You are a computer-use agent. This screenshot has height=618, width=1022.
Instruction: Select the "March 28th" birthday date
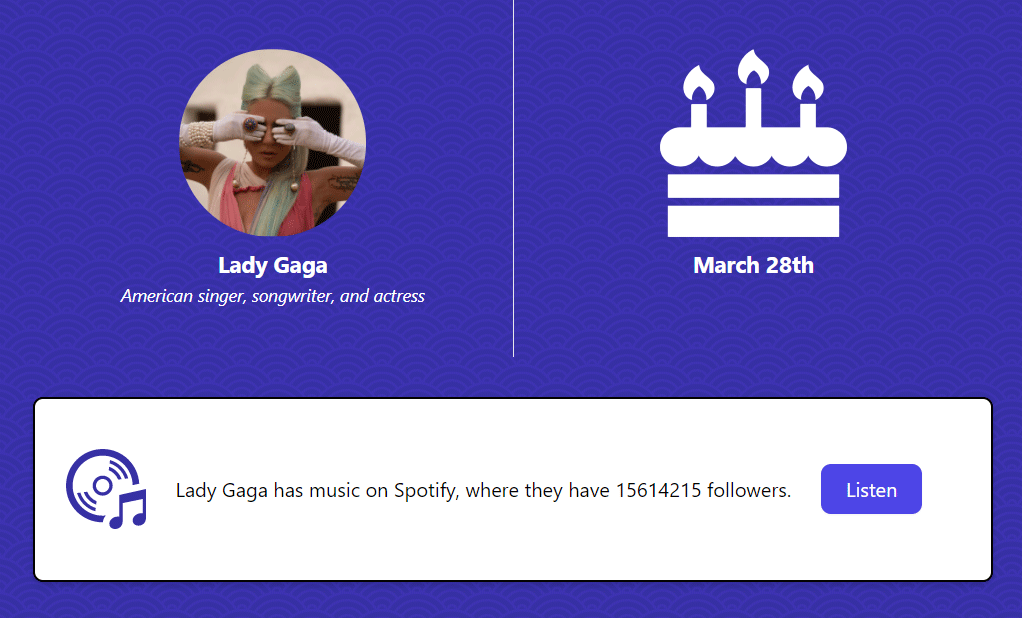[x=753, y=266]
